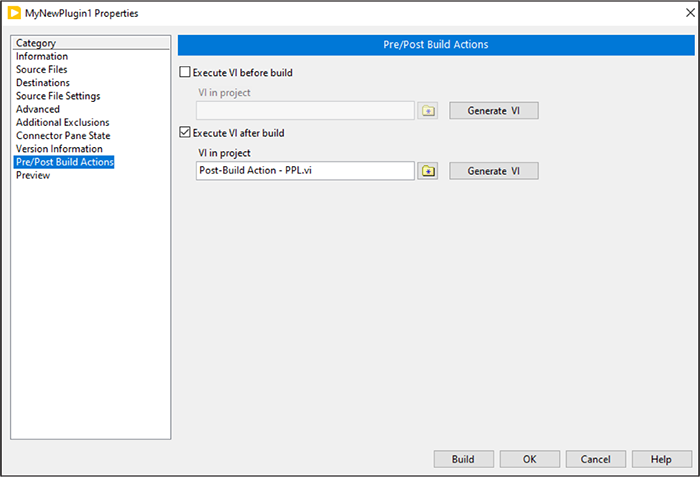Go to Destinations category
Screen dimensions: 700x477
(x=43, y=83)
